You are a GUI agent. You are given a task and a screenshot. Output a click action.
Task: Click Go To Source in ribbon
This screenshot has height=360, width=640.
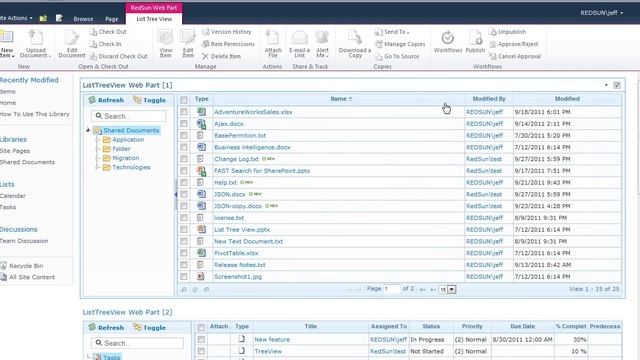tap(397, 56)
